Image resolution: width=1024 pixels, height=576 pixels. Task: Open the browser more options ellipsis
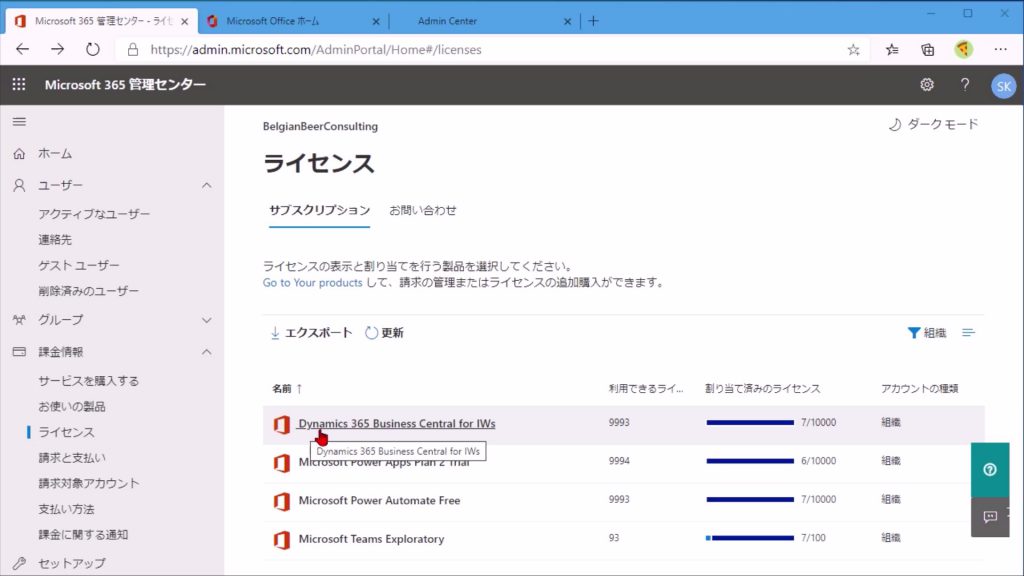tap(1000, 49)
